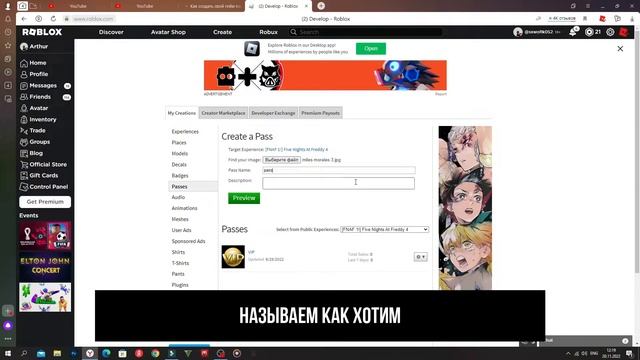Expand the Select from Public Experiences dropdown
Screen dimensions: 640x360
pos(384,229)
